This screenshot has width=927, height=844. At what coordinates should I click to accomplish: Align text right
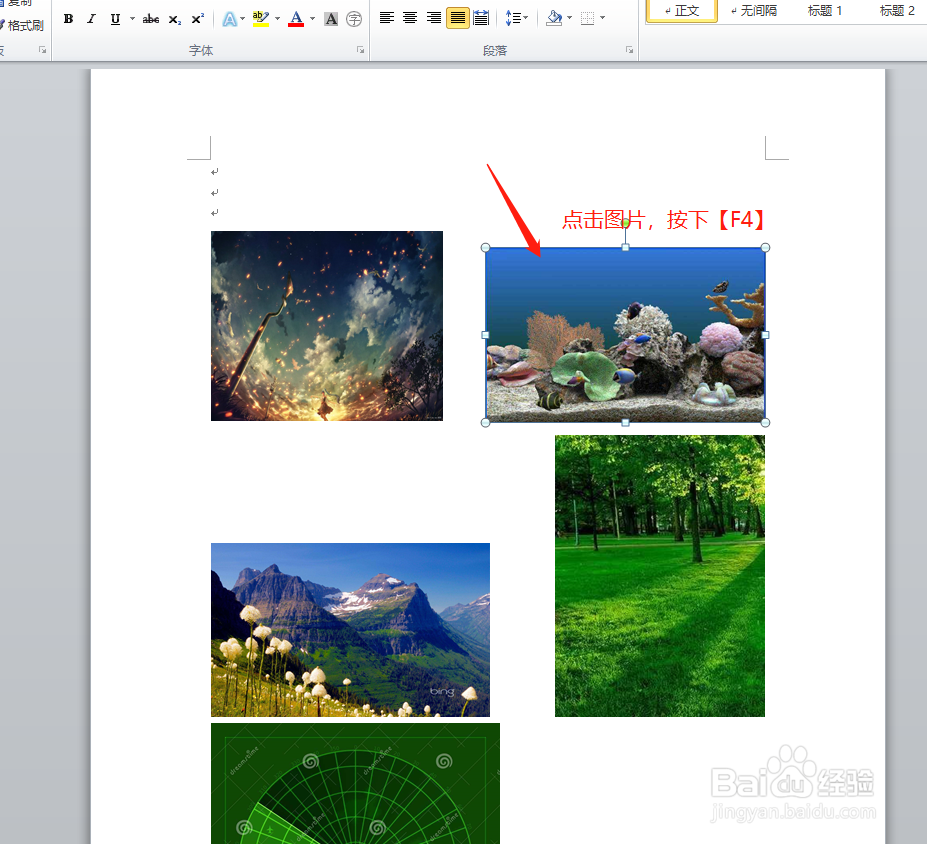pos(434,18)
